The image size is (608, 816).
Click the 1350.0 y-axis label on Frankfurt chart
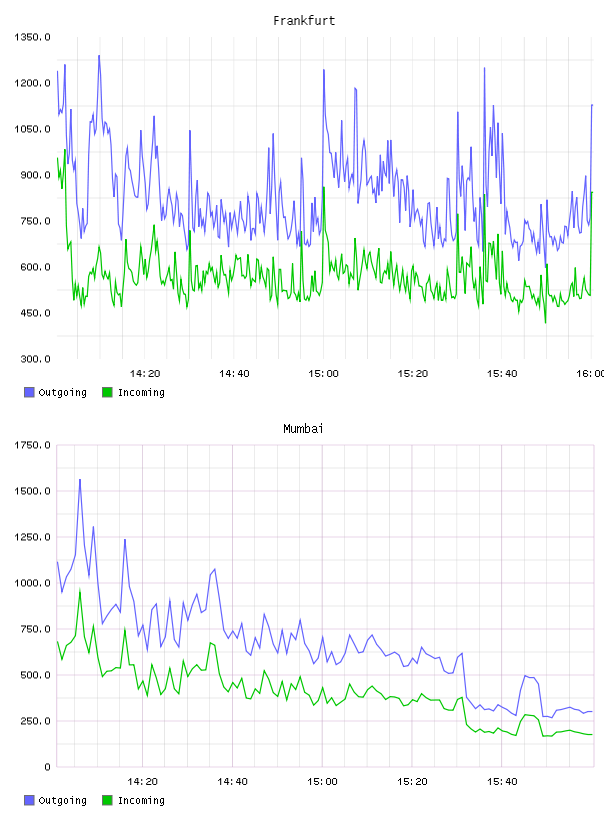click(x=32, y=37)
